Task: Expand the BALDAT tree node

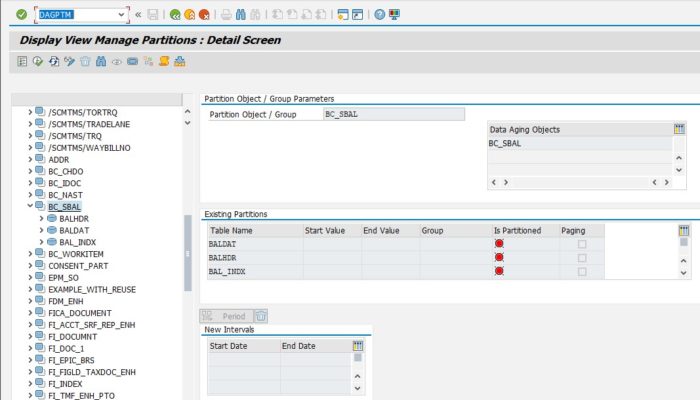Action: [x=42, y=230]
